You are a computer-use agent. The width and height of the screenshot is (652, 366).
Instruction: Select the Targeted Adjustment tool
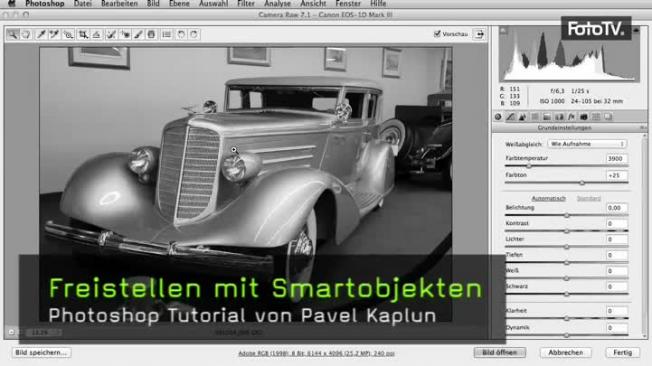[x=68, y=34]
